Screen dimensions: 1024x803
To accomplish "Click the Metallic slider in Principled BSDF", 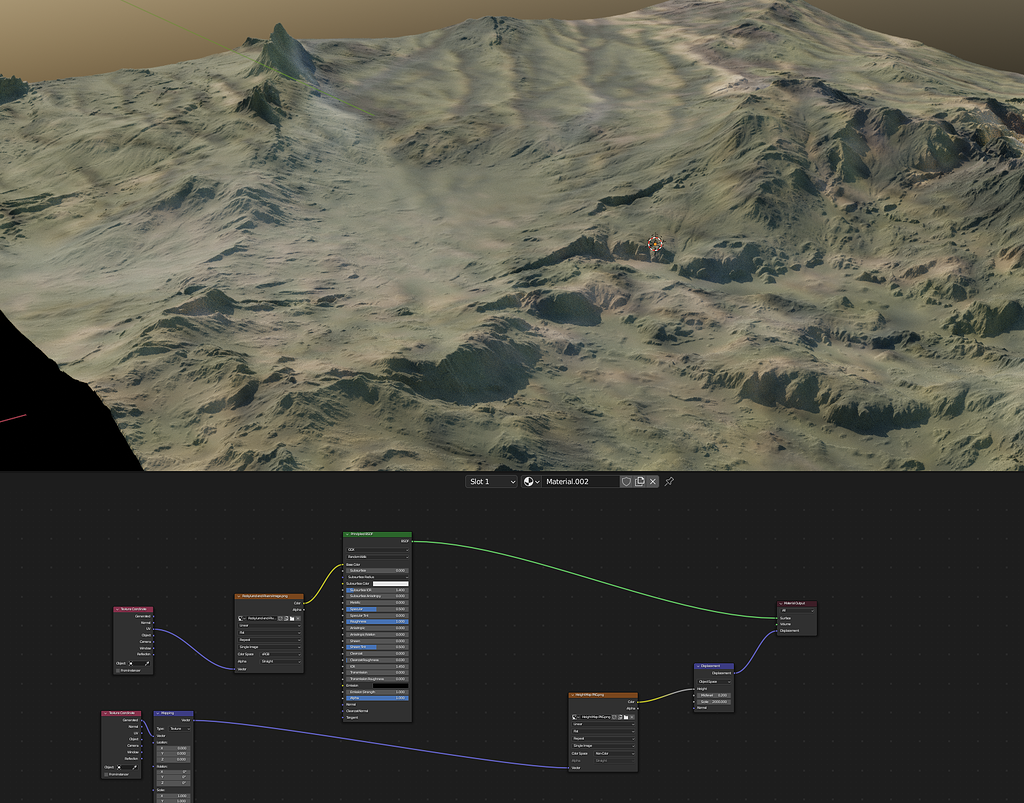I will (x=377, y=603).
